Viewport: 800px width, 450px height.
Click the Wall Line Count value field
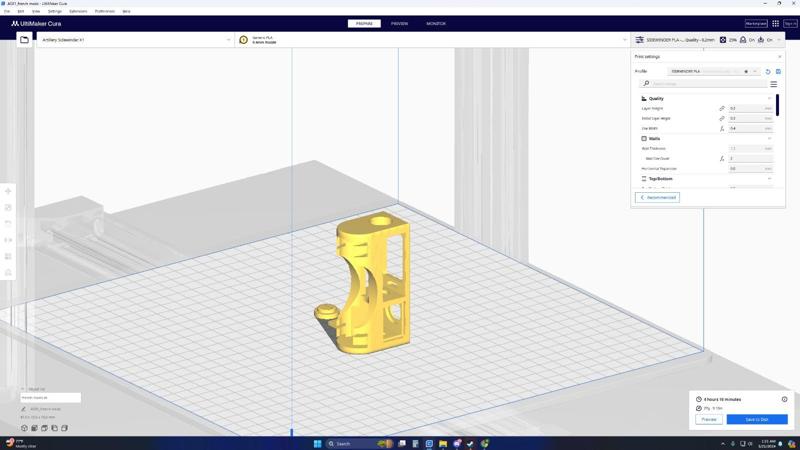point(751,159)
